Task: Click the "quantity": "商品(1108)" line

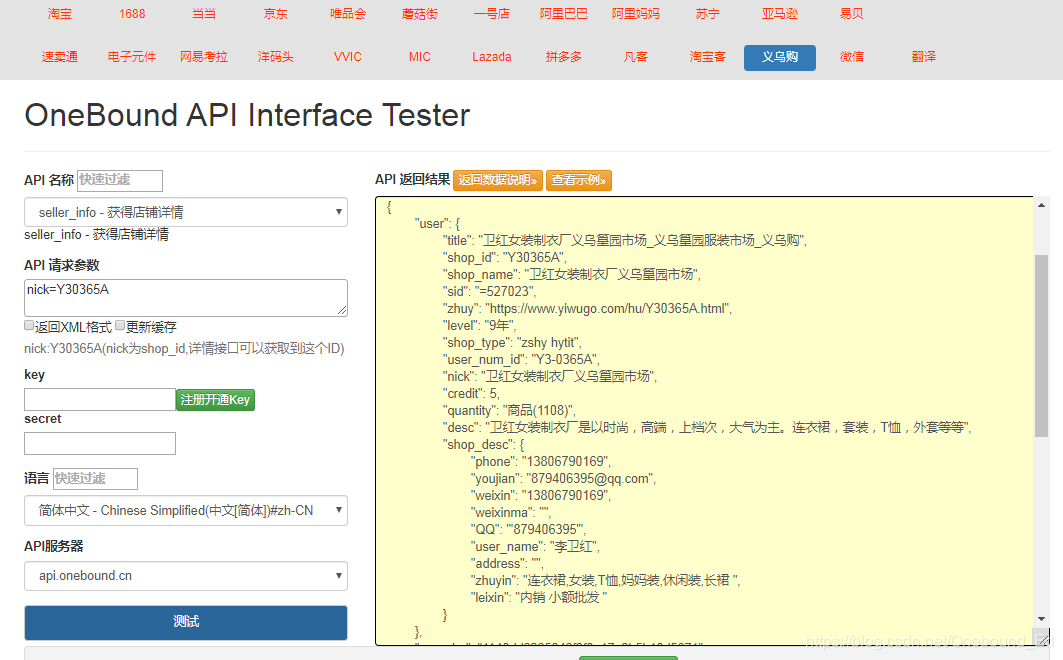Action: coord(510,411)
